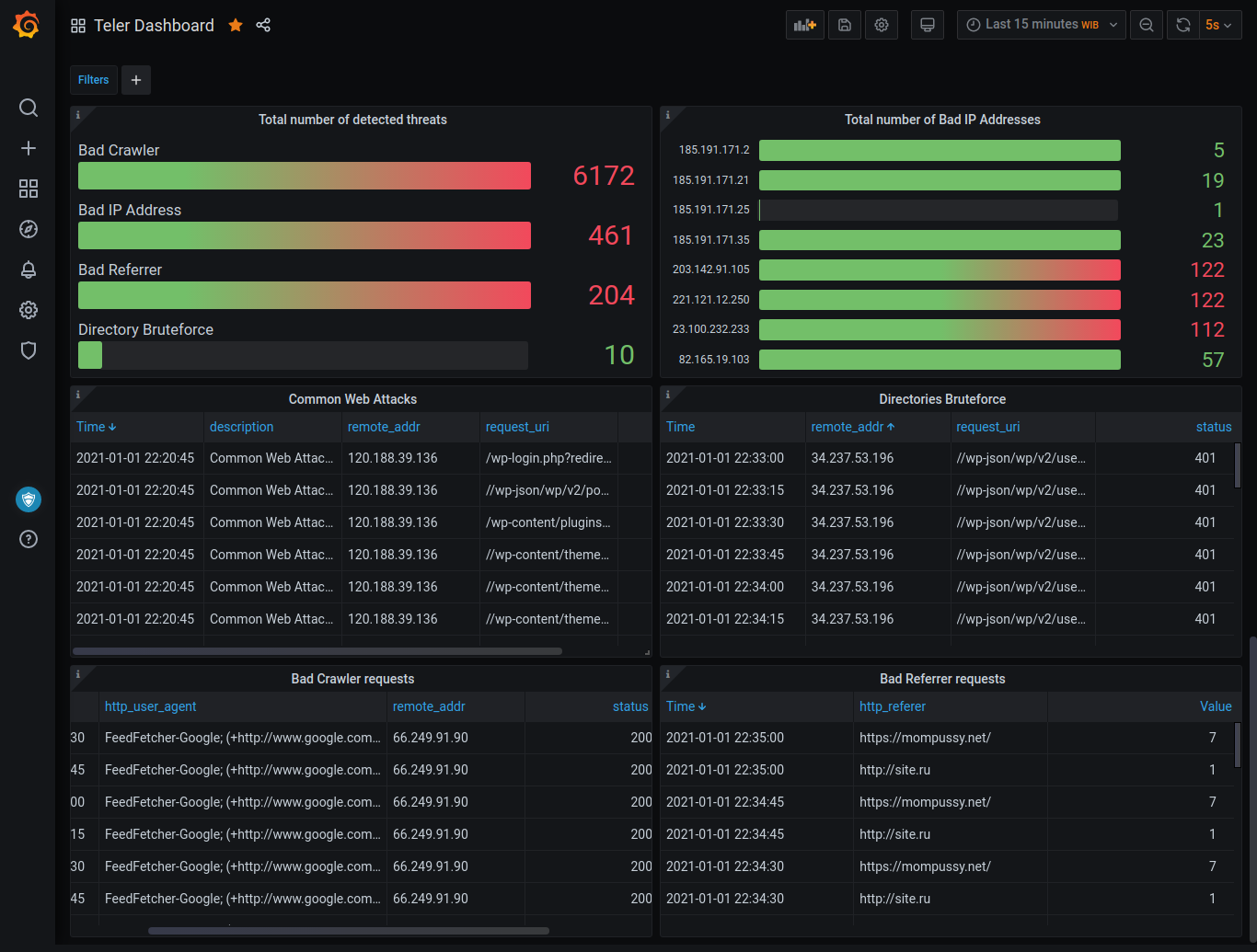Open Explore via the compass icon
The image size is (1257, 952).
pyautogui.click(x=28, y=229)
